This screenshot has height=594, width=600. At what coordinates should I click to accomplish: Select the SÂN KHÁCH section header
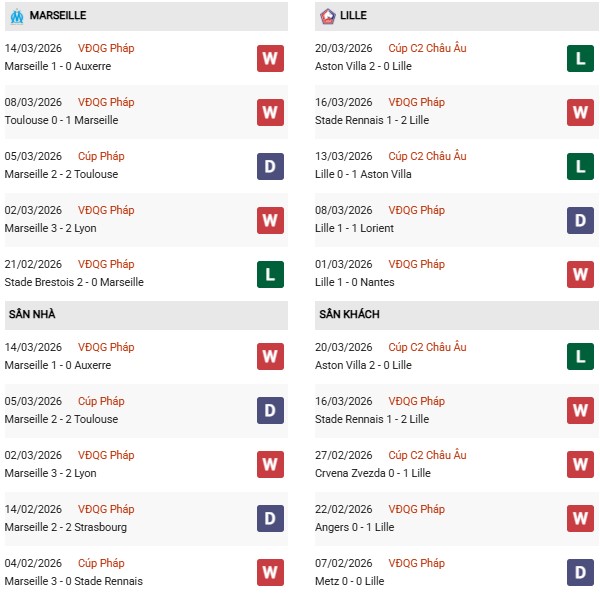(349, 315)
